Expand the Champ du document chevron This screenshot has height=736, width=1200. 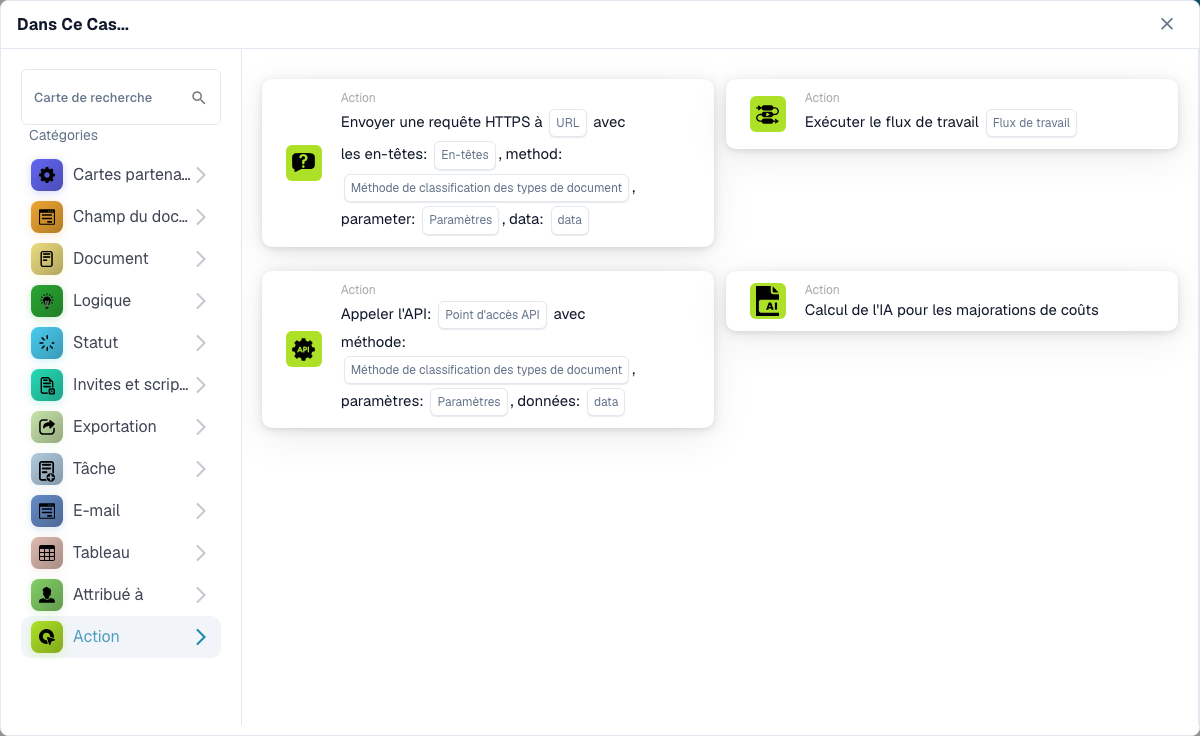click(x=201, y=217)
